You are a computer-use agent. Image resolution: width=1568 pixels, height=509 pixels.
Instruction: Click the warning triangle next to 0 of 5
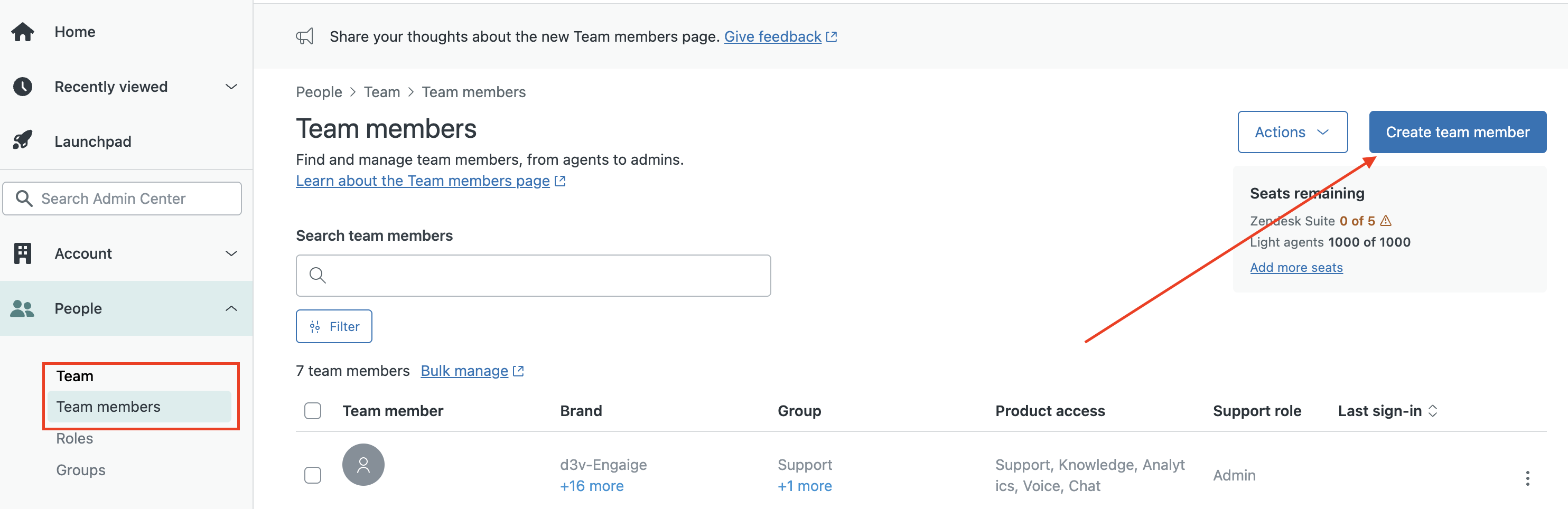(1386, 220)
